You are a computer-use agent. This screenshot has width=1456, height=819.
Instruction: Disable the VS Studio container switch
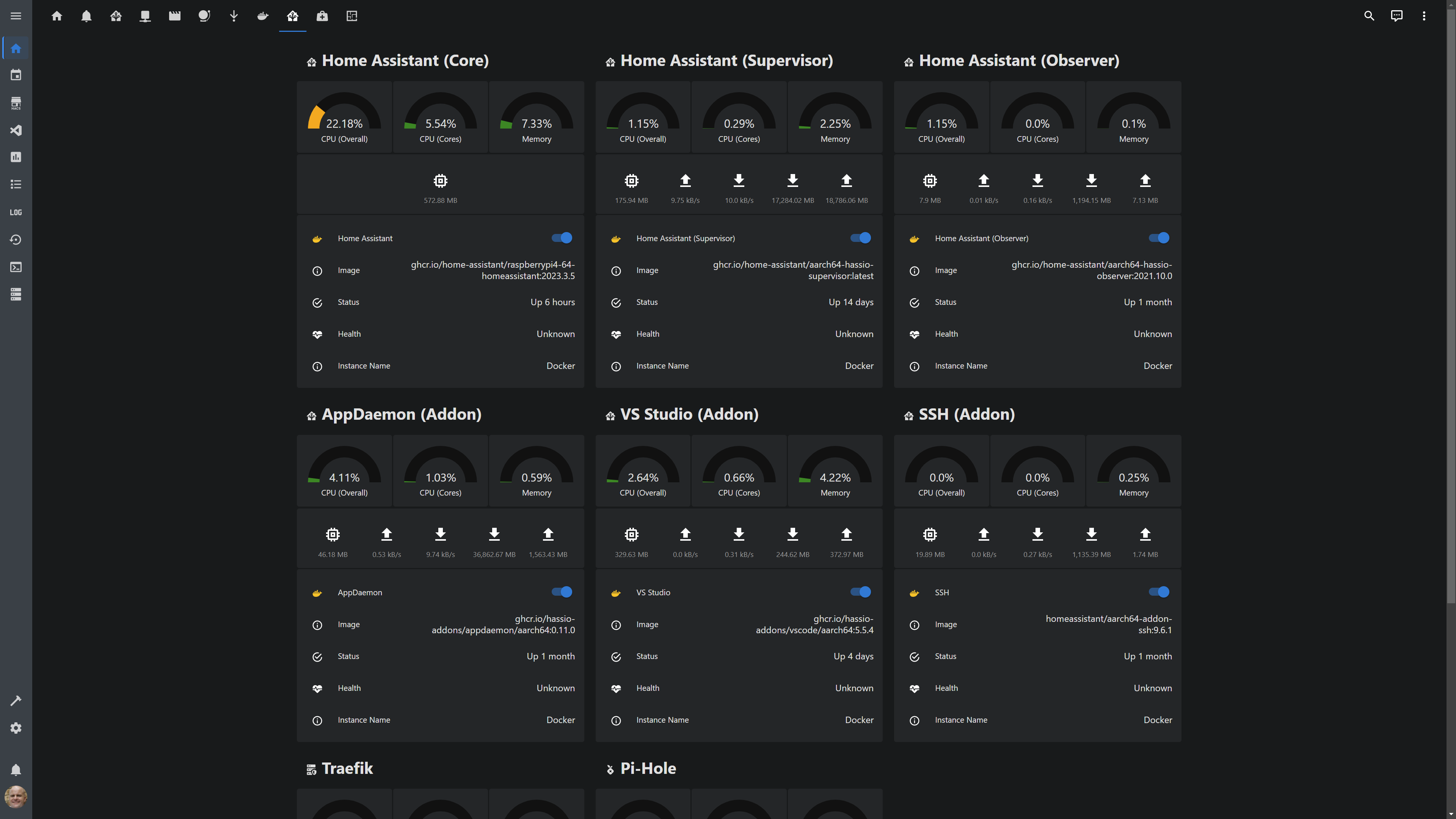[860, 592]
